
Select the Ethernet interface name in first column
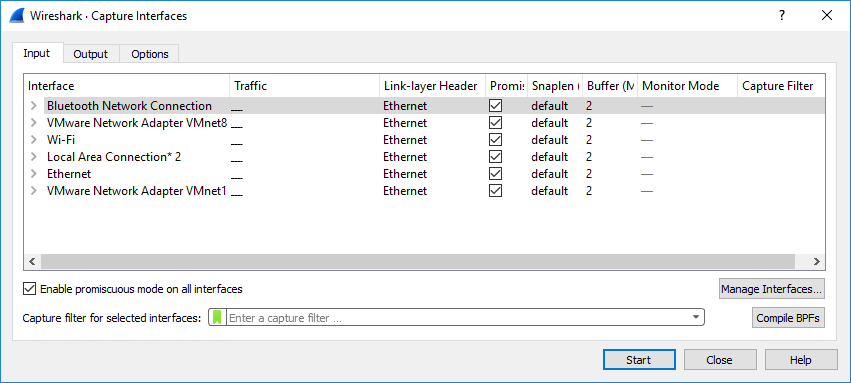69,174
